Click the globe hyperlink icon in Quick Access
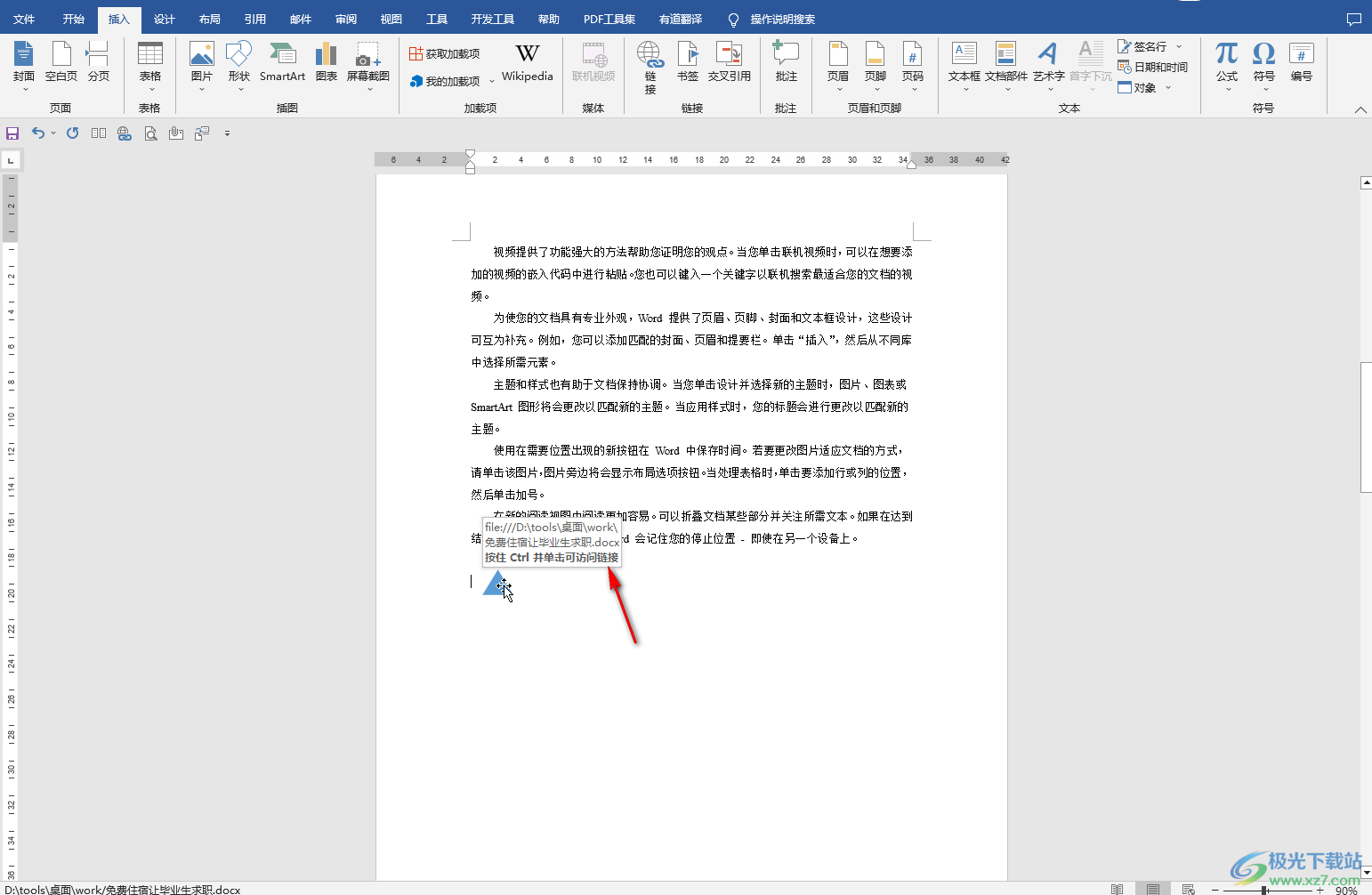This screenshot has height=895, width=1372. [125, 133]
